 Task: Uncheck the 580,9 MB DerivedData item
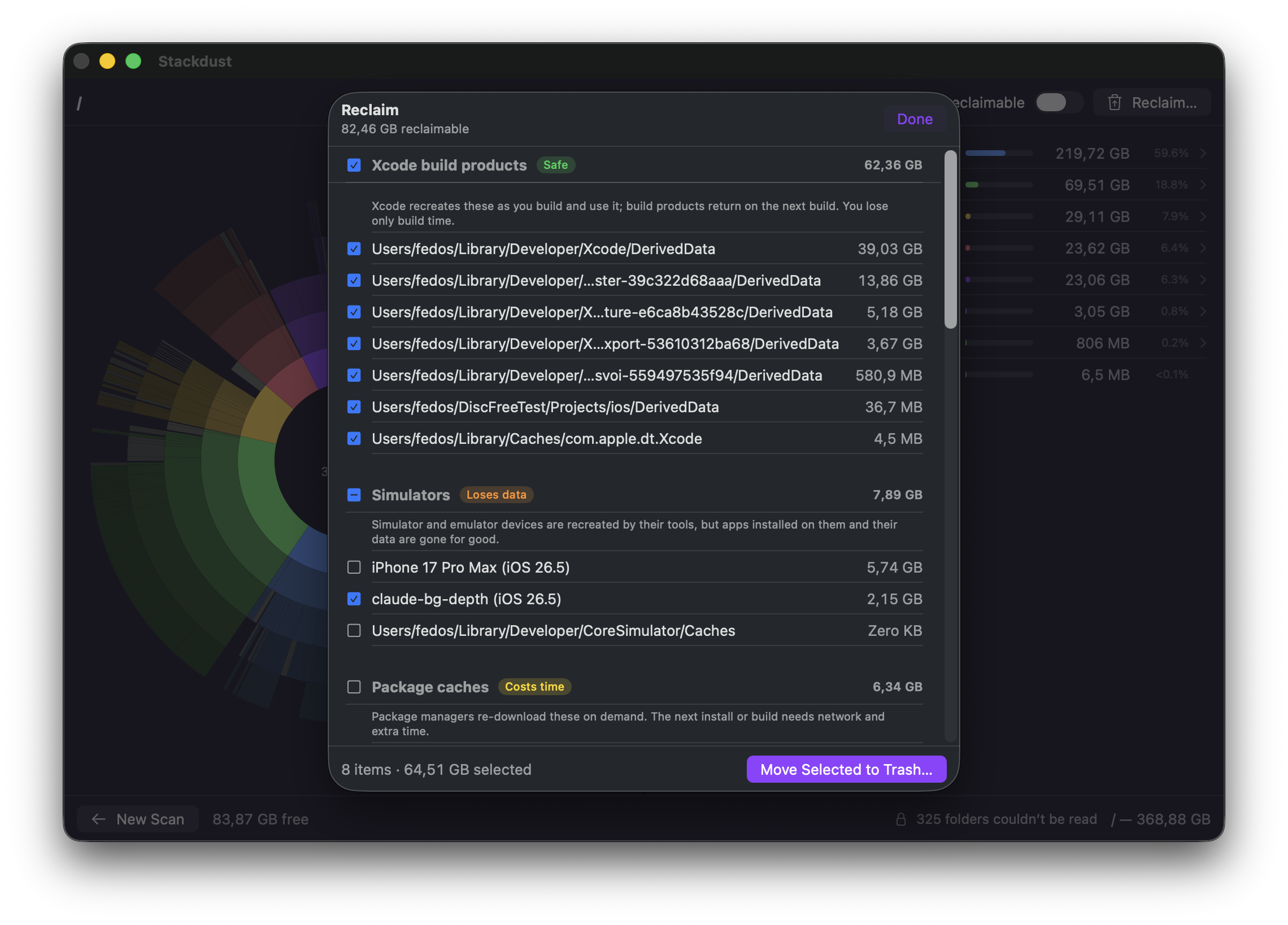pos(354,376)
